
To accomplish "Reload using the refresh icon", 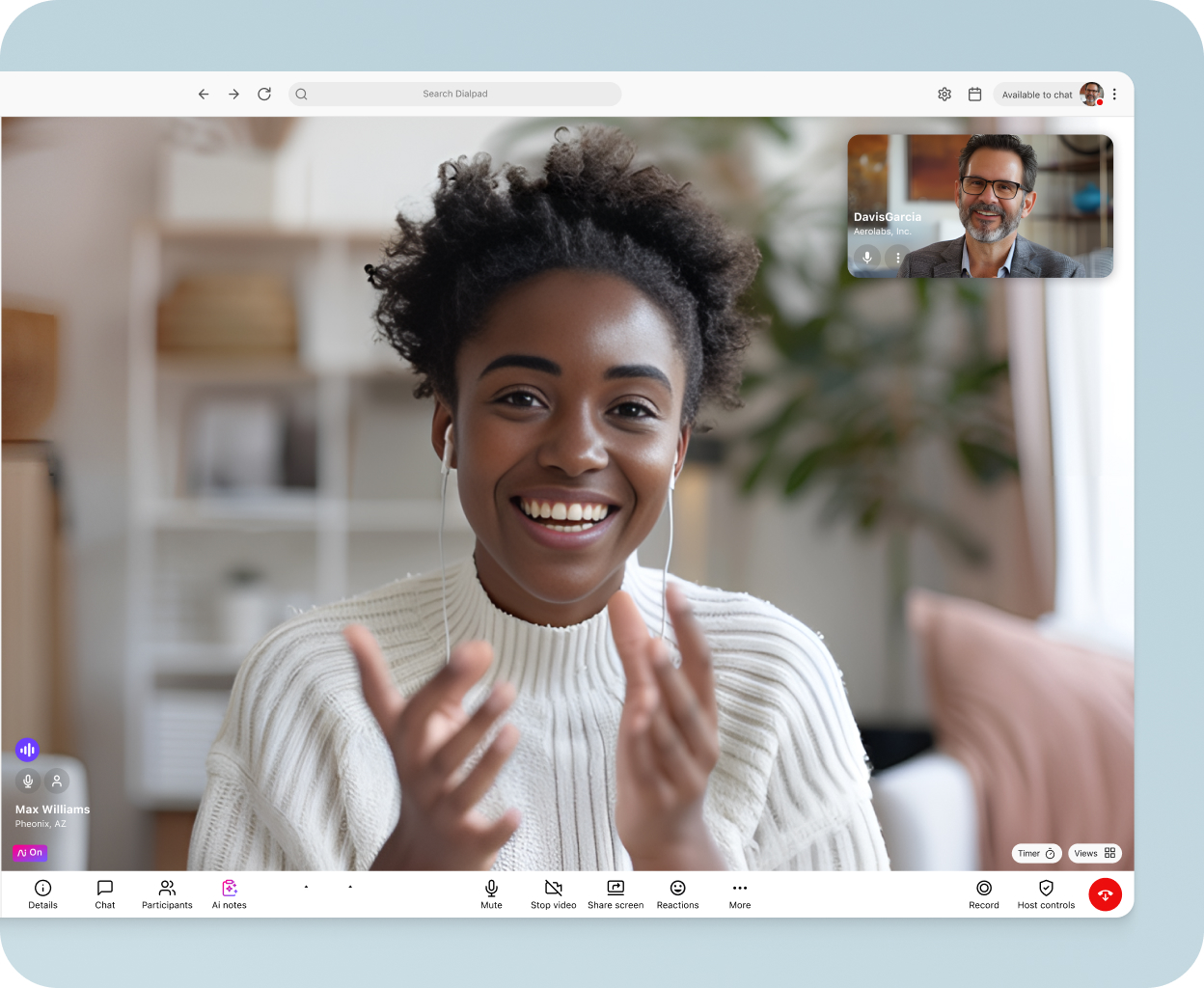I will pyautogui.click(x=264, y=95).
